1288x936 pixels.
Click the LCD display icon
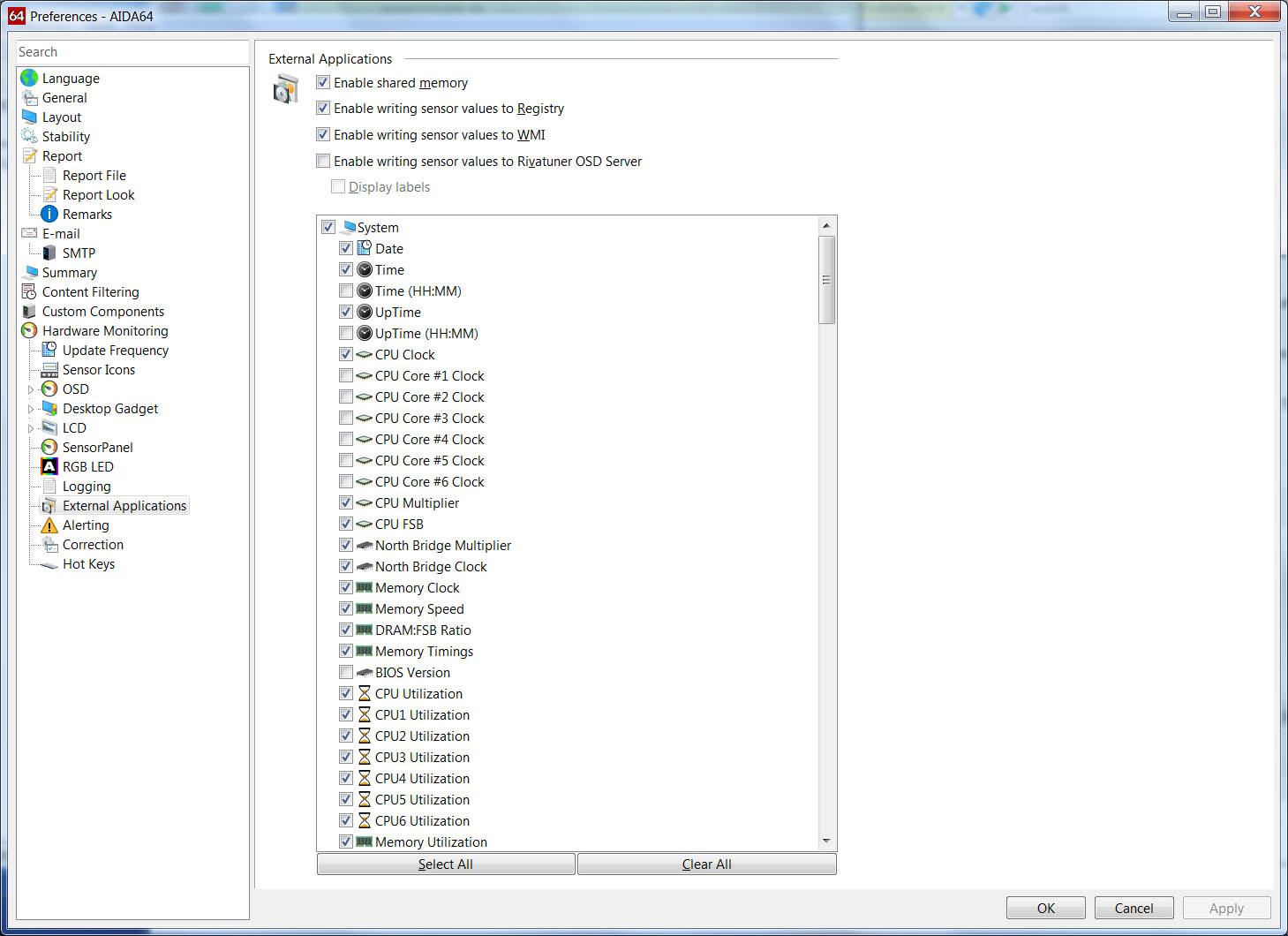tap(49, 428)
